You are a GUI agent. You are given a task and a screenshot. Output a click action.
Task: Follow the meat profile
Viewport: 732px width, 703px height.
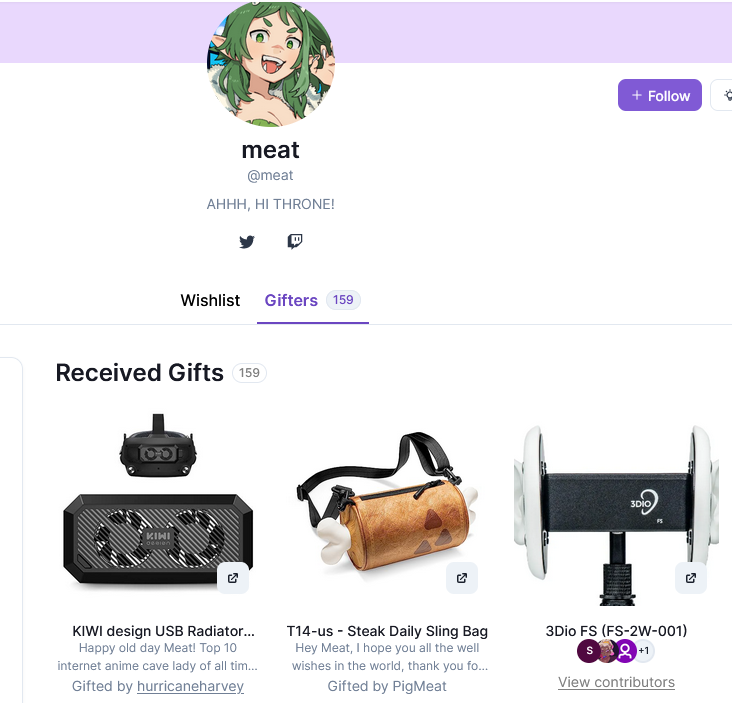660,95
